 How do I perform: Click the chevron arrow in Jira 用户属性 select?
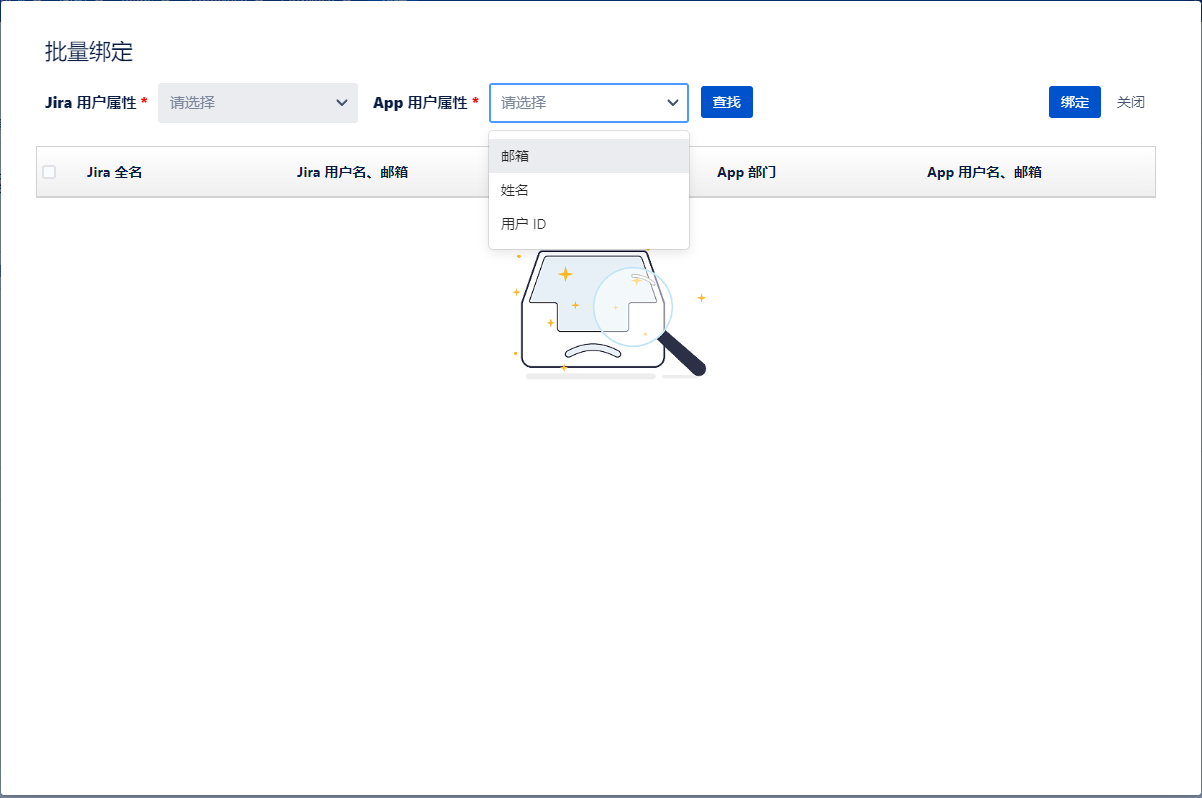(341, 103)
